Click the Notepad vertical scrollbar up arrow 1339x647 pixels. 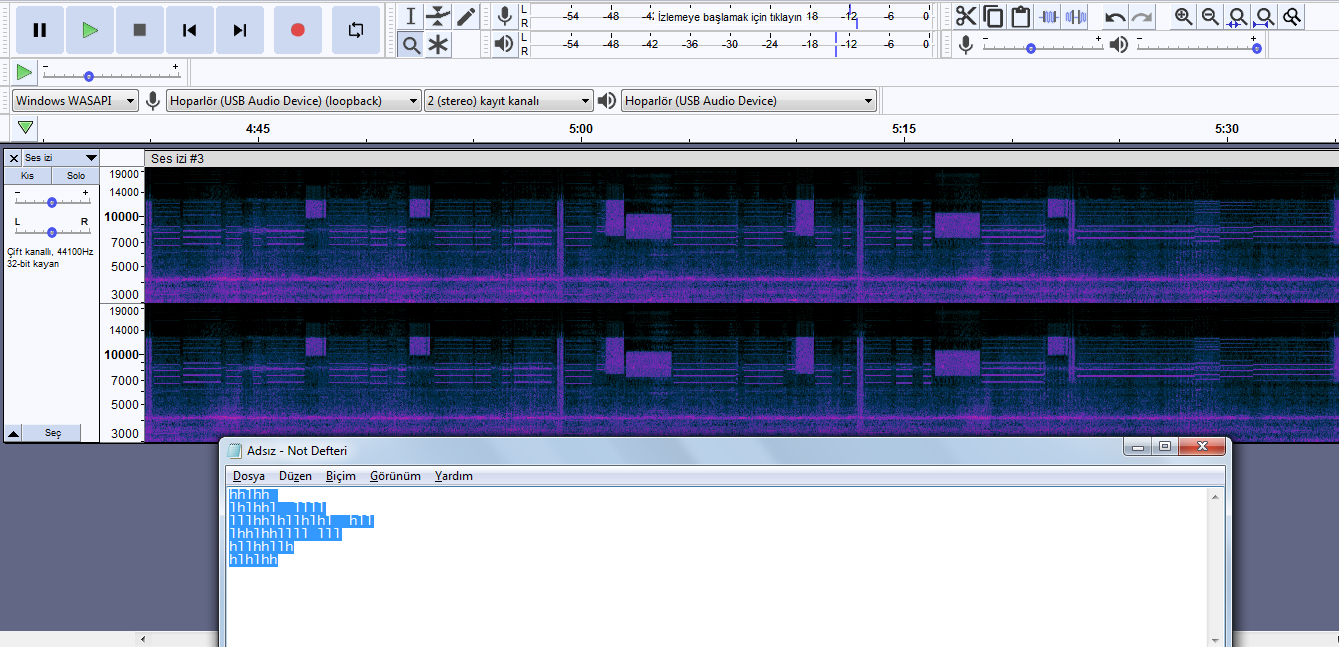(1217, 497)
